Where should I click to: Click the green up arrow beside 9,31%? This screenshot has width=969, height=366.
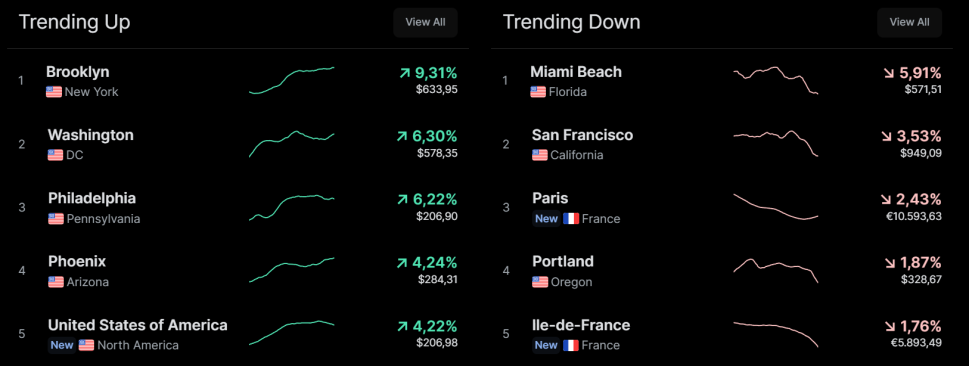[404, 74]
